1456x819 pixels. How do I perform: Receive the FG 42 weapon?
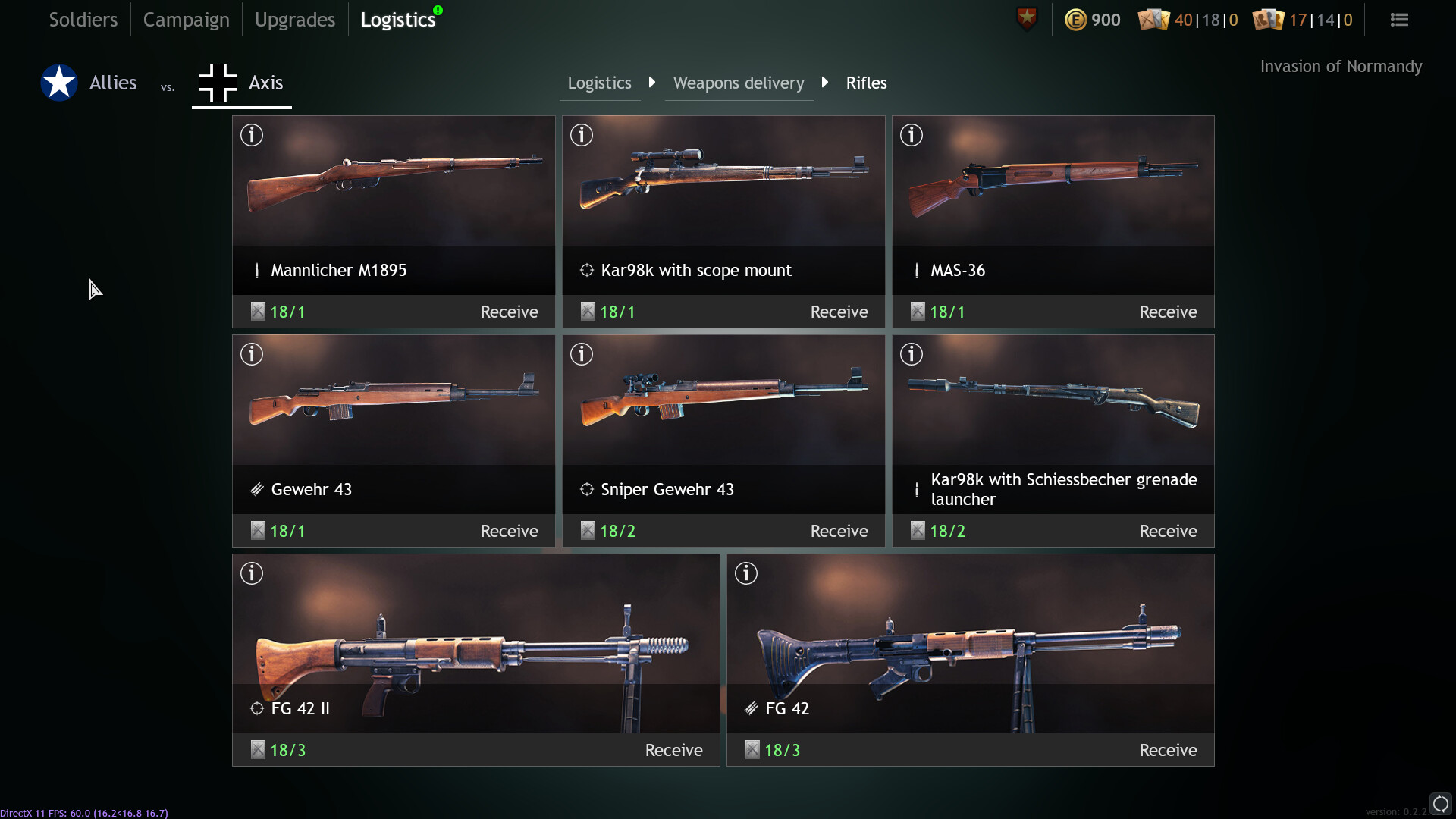(1168, 750)
